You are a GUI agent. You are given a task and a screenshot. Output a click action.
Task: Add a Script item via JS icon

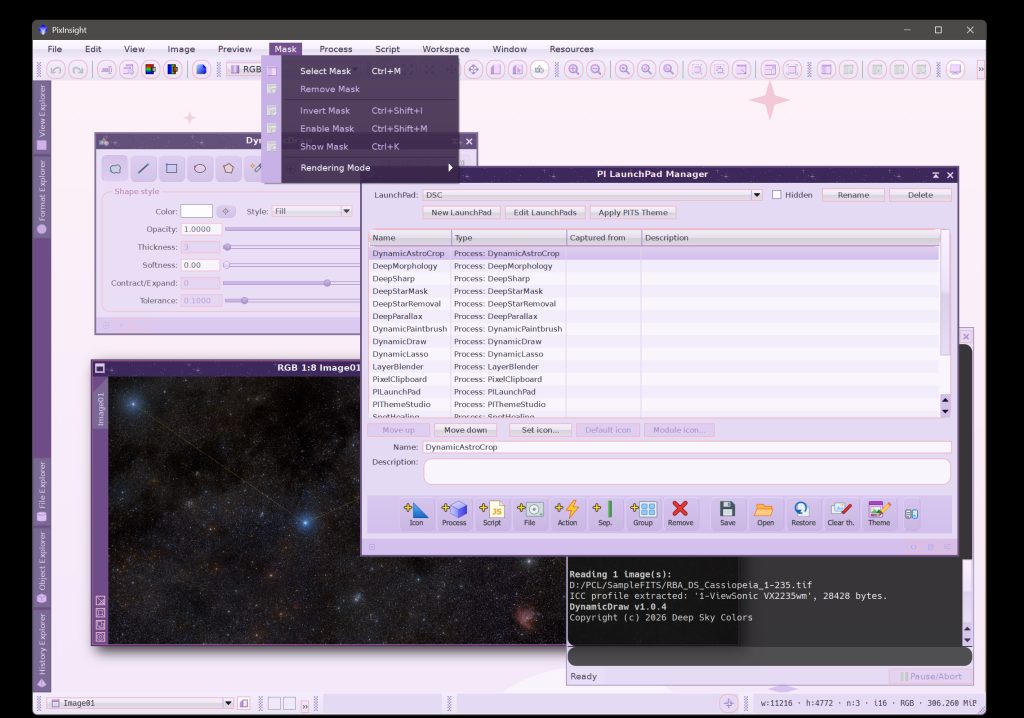(x=492, y=514)
